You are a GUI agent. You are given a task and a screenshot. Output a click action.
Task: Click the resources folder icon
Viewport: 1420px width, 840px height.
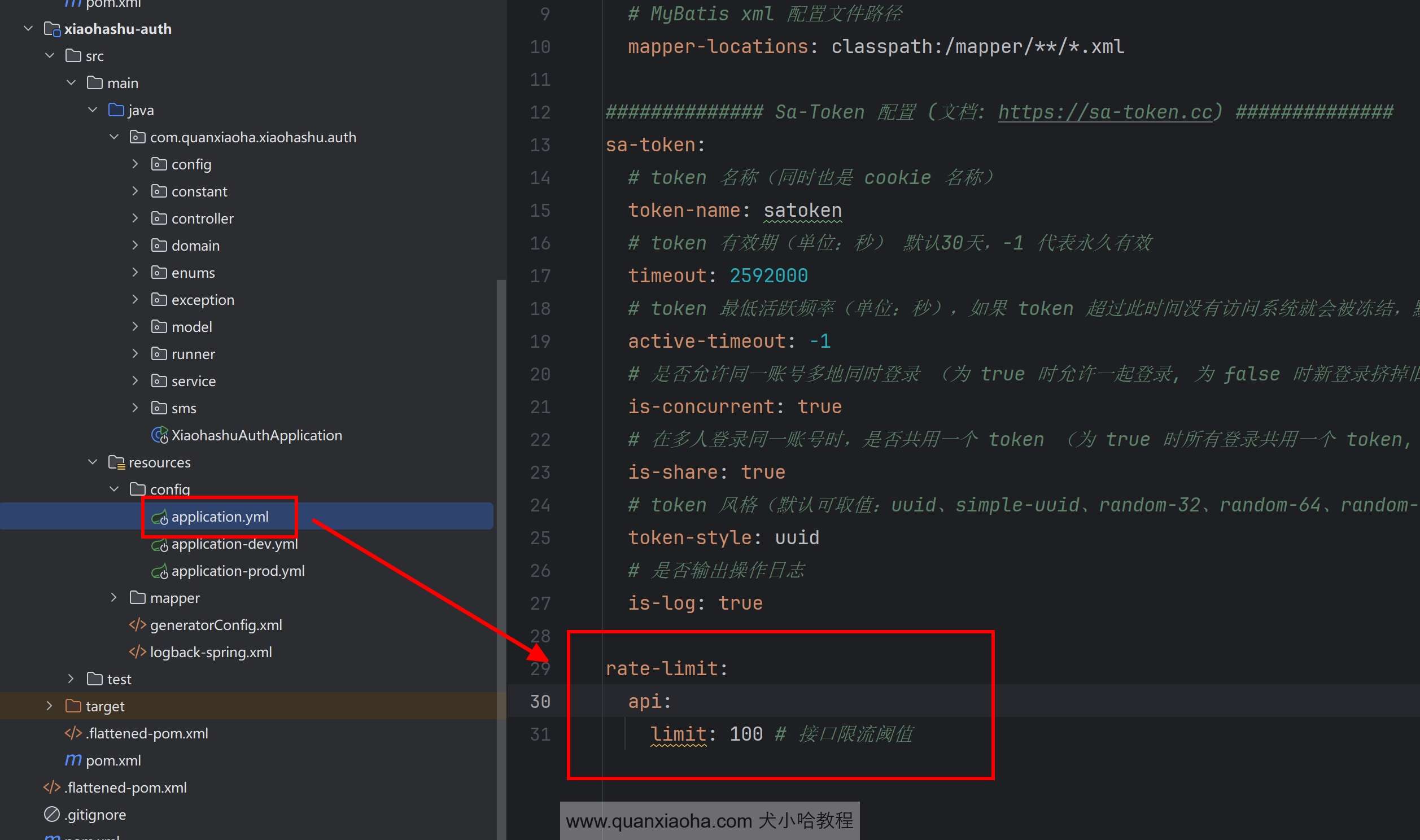coord(116,462)
